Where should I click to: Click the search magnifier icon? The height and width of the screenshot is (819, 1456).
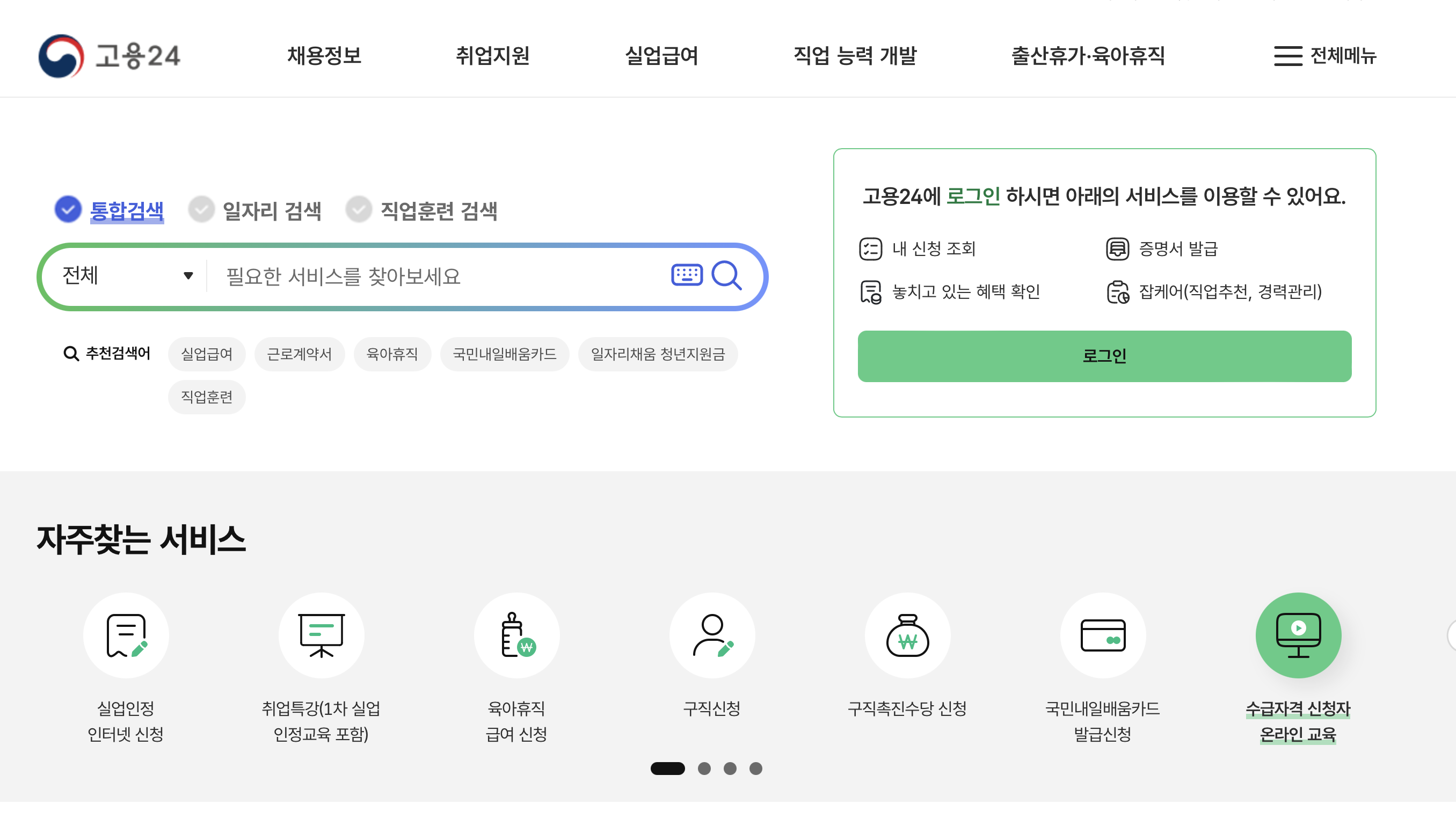coord(726,275)
